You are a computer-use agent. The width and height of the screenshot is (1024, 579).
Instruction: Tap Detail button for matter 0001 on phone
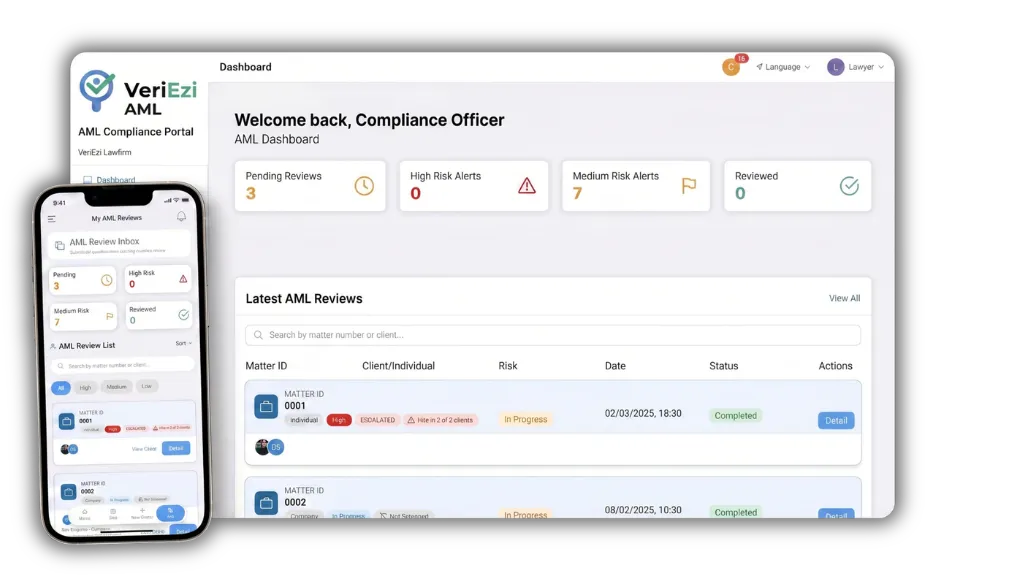click(176, 448)
